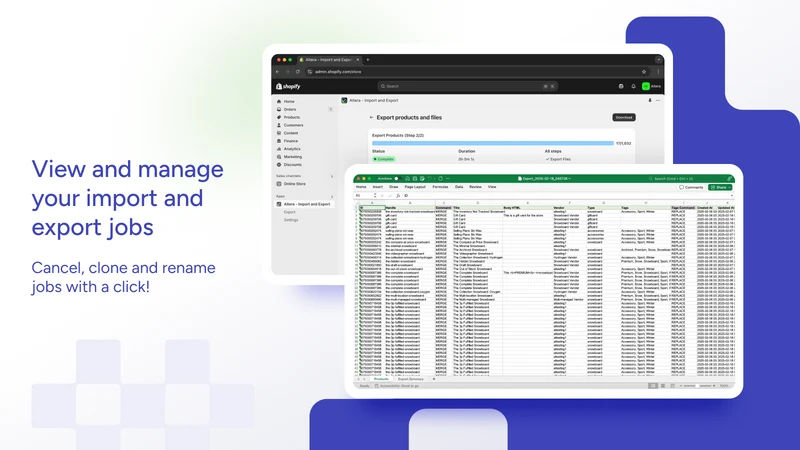Click the browser forward arrow
800x450 pixels.
point(288,72)
